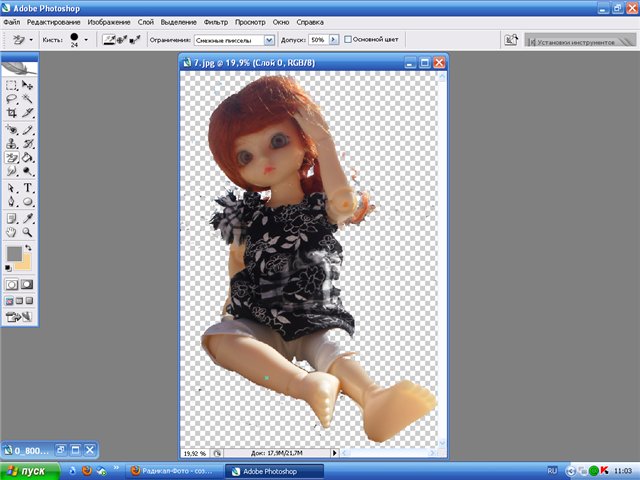Viewport: 640px width, 480px height.
Task: Click the zoom percentage field in status bar
Action: click(x=194, y=452)
